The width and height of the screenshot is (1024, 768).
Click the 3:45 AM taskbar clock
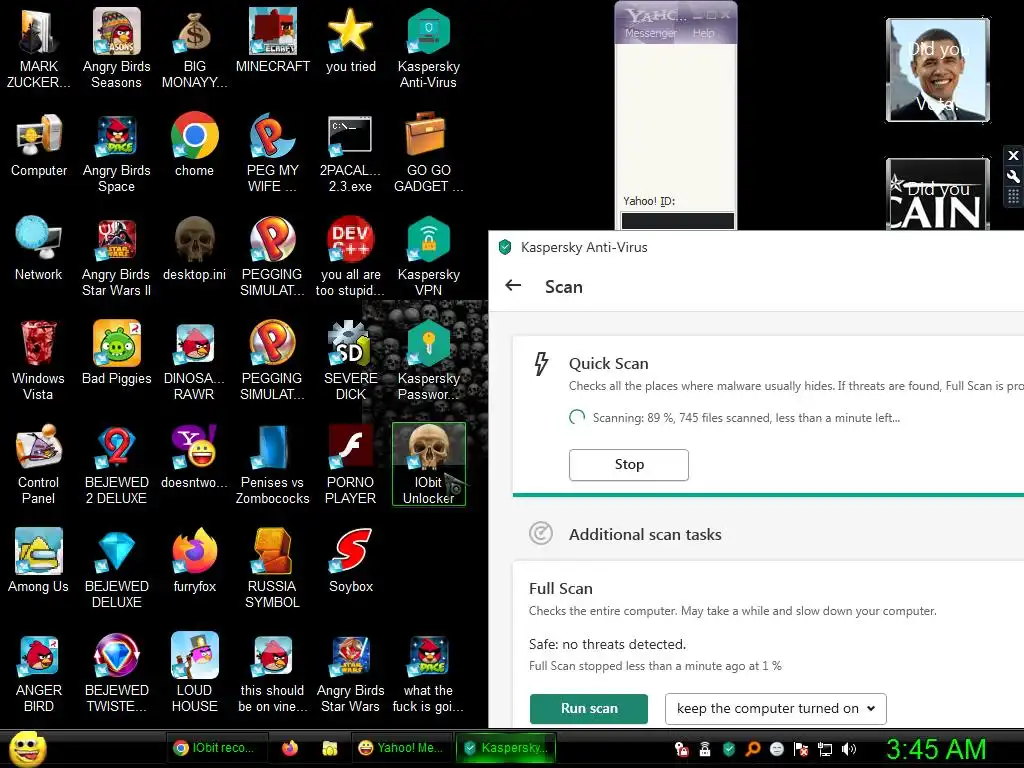click(x=936, y=749)
